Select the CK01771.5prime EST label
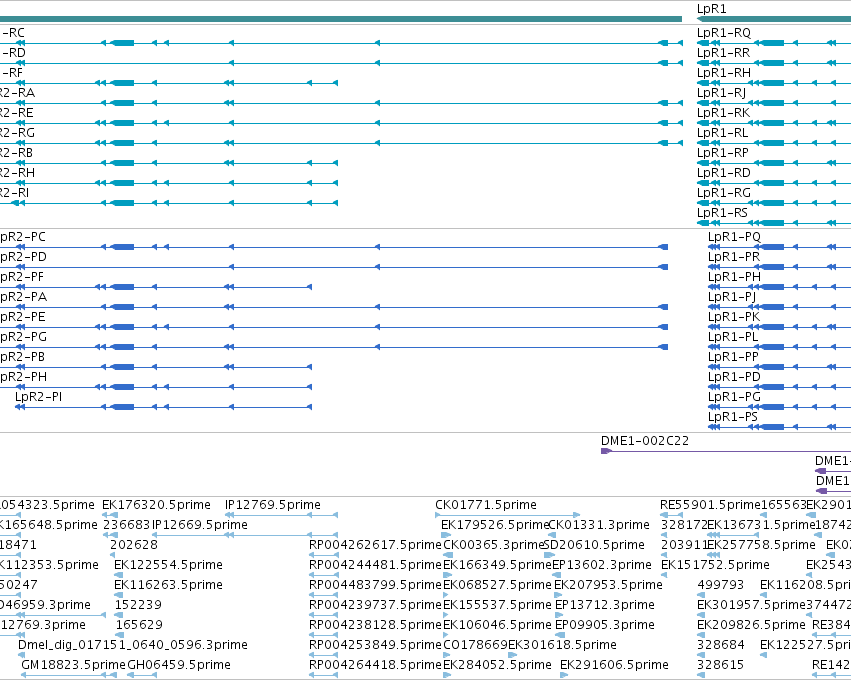This screenshot has height=680, width=851. pyautogui.click(x=486, y=505)
